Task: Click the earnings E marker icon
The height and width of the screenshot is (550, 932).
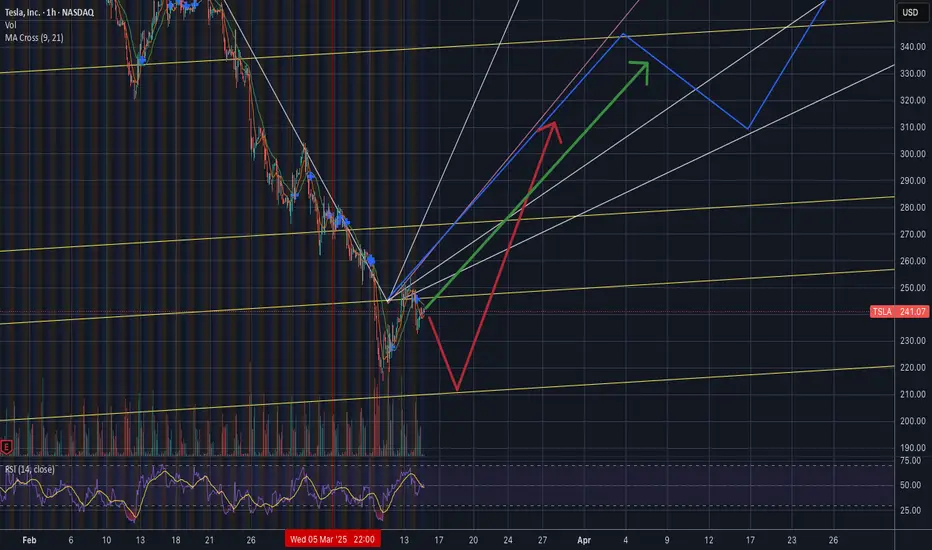Action: [x=6, y=447]
